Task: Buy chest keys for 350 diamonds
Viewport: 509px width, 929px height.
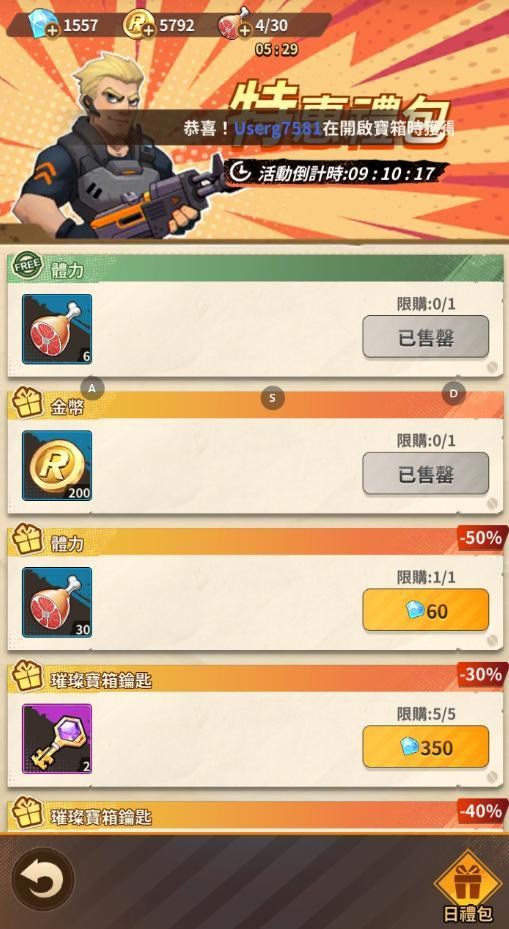Action: [425, 747]
